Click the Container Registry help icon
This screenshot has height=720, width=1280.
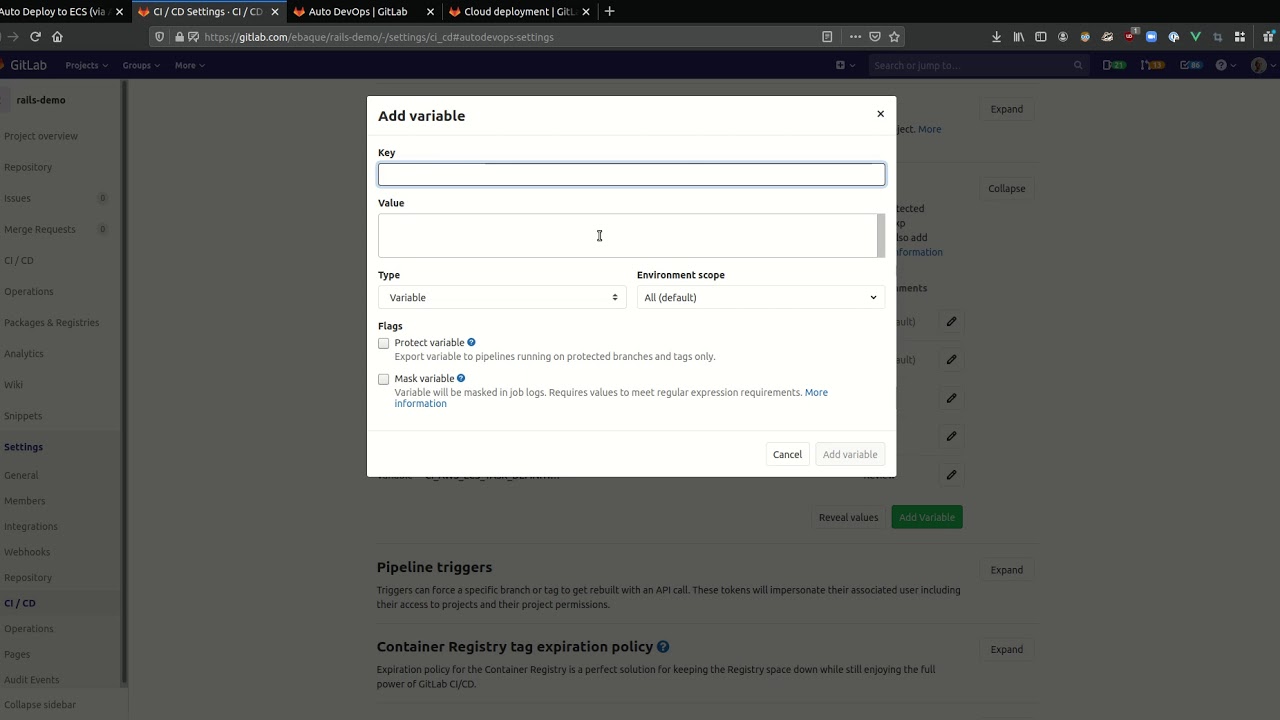(663, 647)
